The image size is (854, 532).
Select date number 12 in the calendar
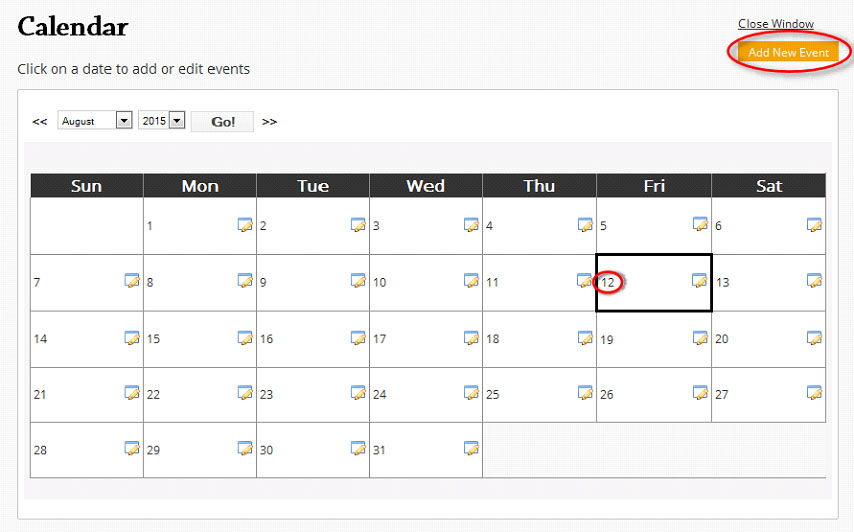point(608,283)
